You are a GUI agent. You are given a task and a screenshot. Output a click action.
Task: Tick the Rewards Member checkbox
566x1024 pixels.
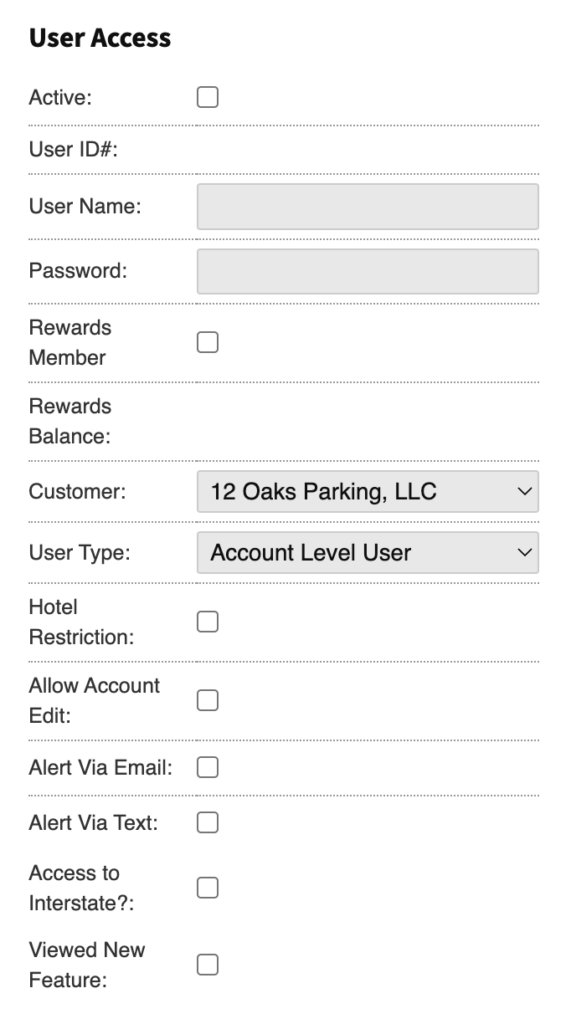tap(208, 342)
